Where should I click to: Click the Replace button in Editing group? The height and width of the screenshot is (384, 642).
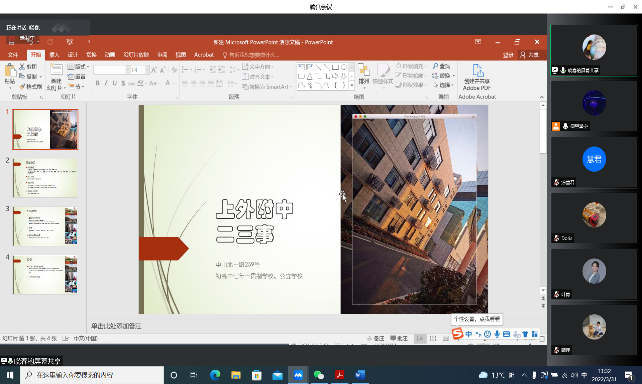(443, 75)
